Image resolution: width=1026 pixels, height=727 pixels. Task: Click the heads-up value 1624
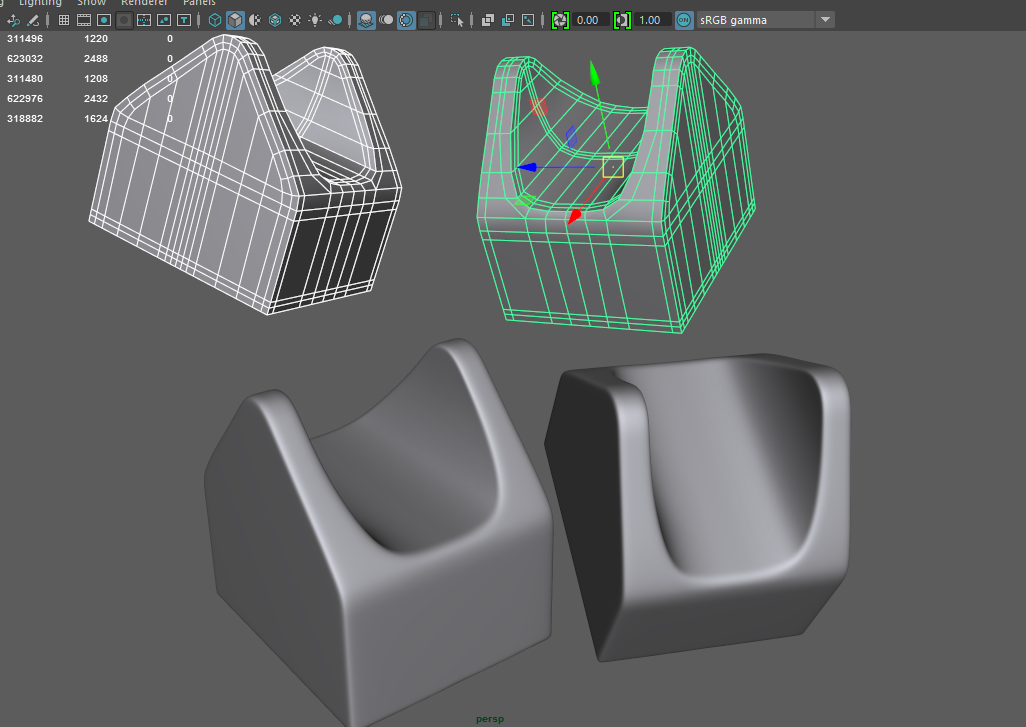pos(96,118)
